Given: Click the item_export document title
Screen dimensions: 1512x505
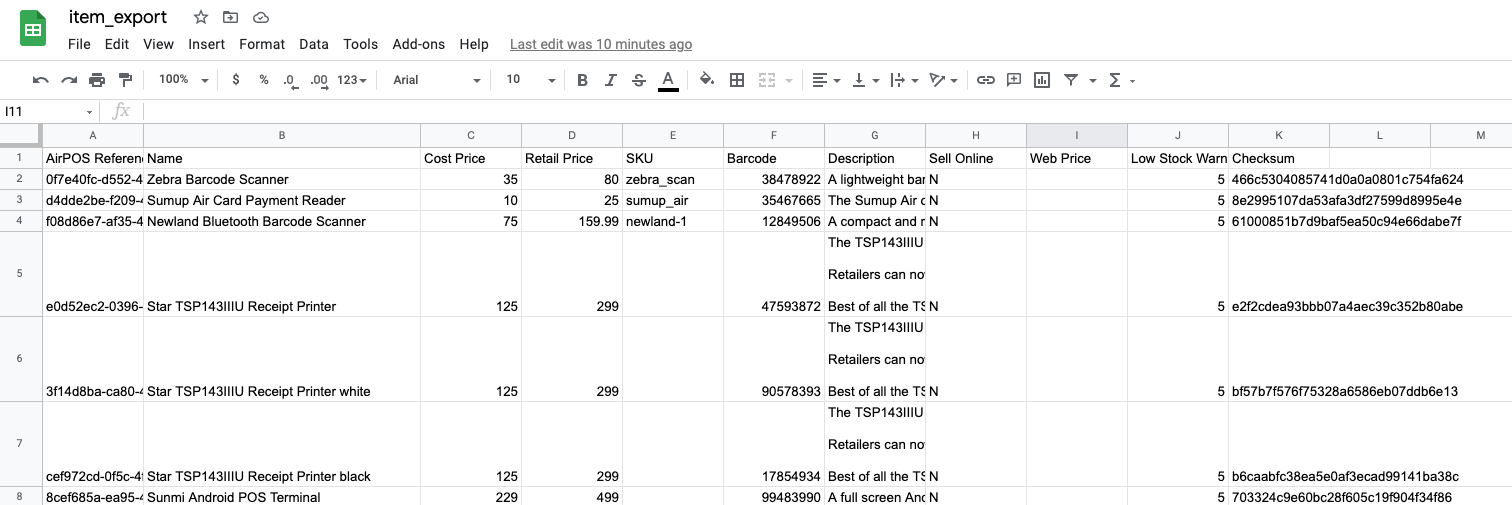Looking at the screenshot, I should (118, 17).
